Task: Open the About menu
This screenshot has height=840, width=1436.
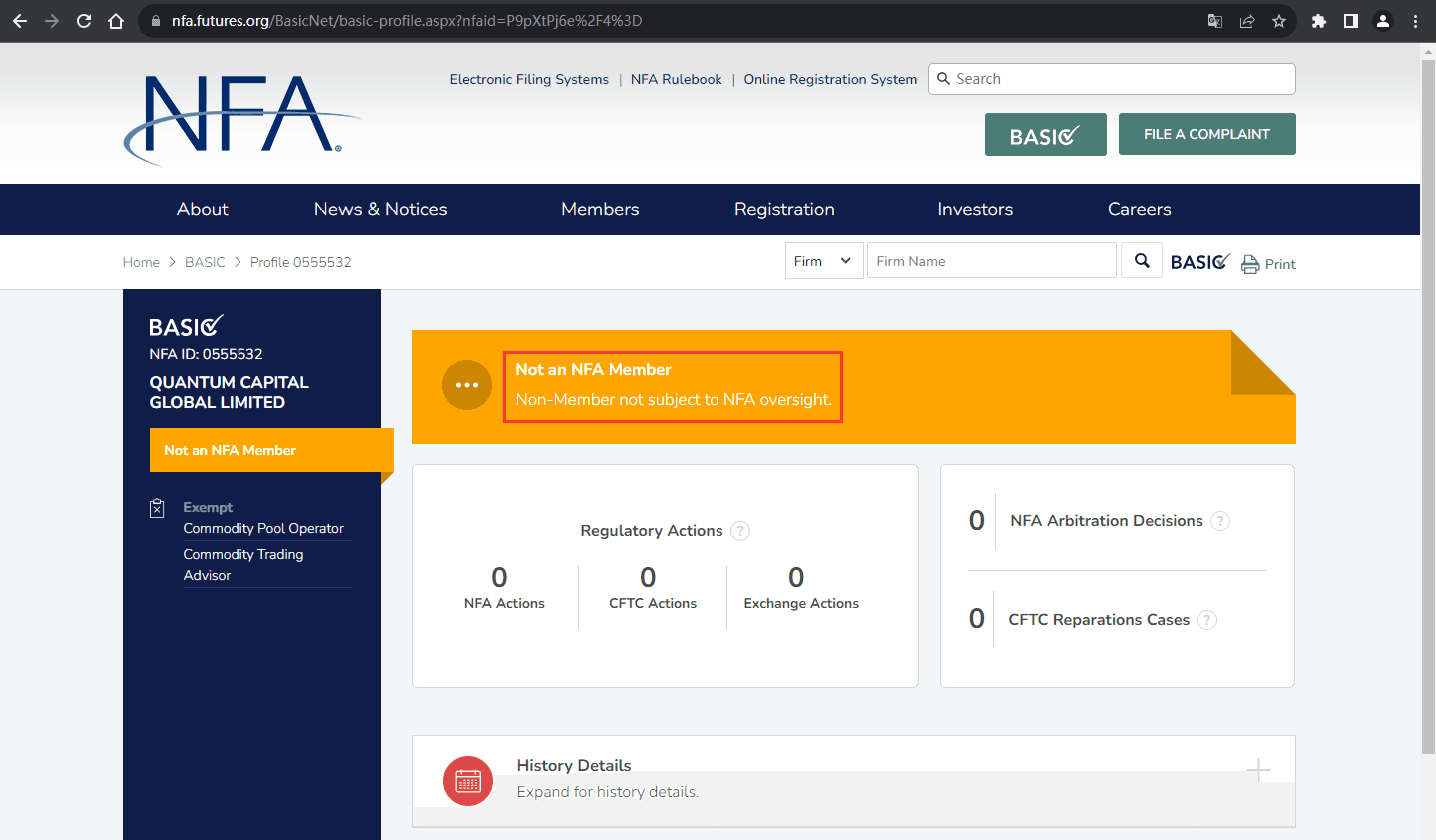Action: click(203, 210)
